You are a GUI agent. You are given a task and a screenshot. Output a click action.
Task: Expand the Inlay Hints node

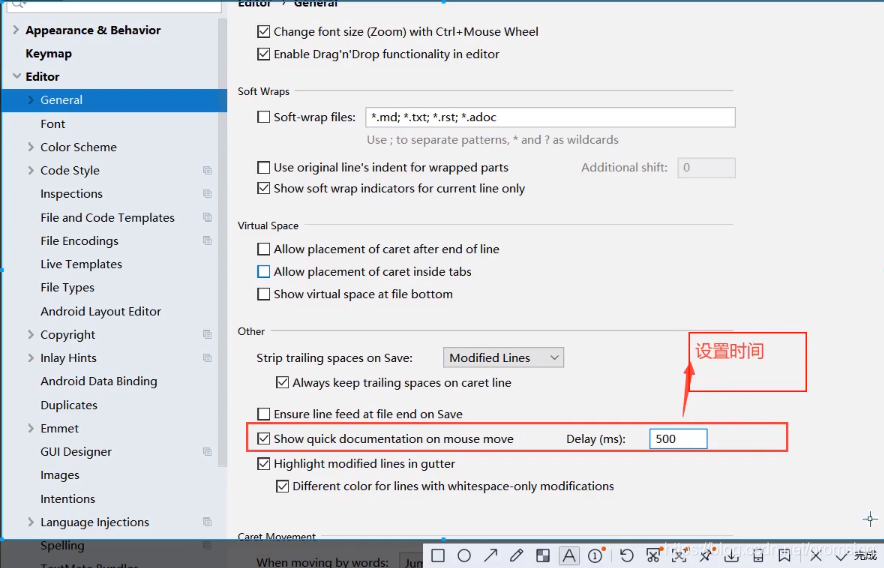click(x=30, y=358)
